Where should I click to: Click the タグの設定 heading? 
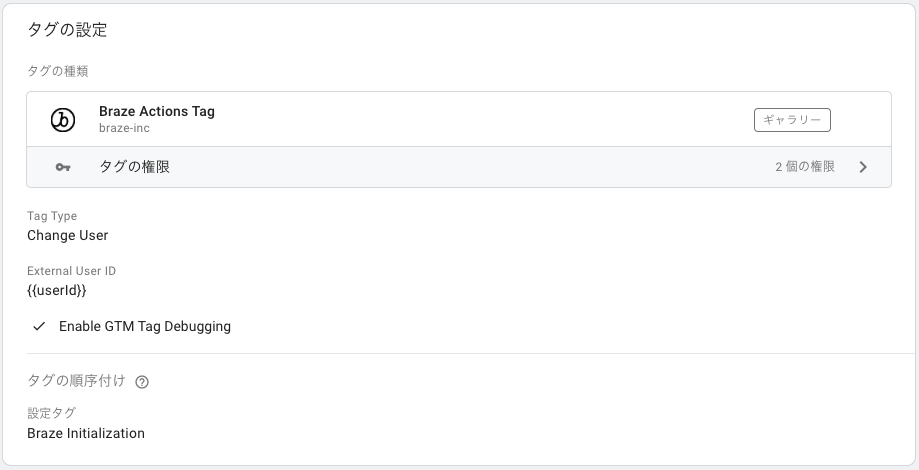pos(67,30)
